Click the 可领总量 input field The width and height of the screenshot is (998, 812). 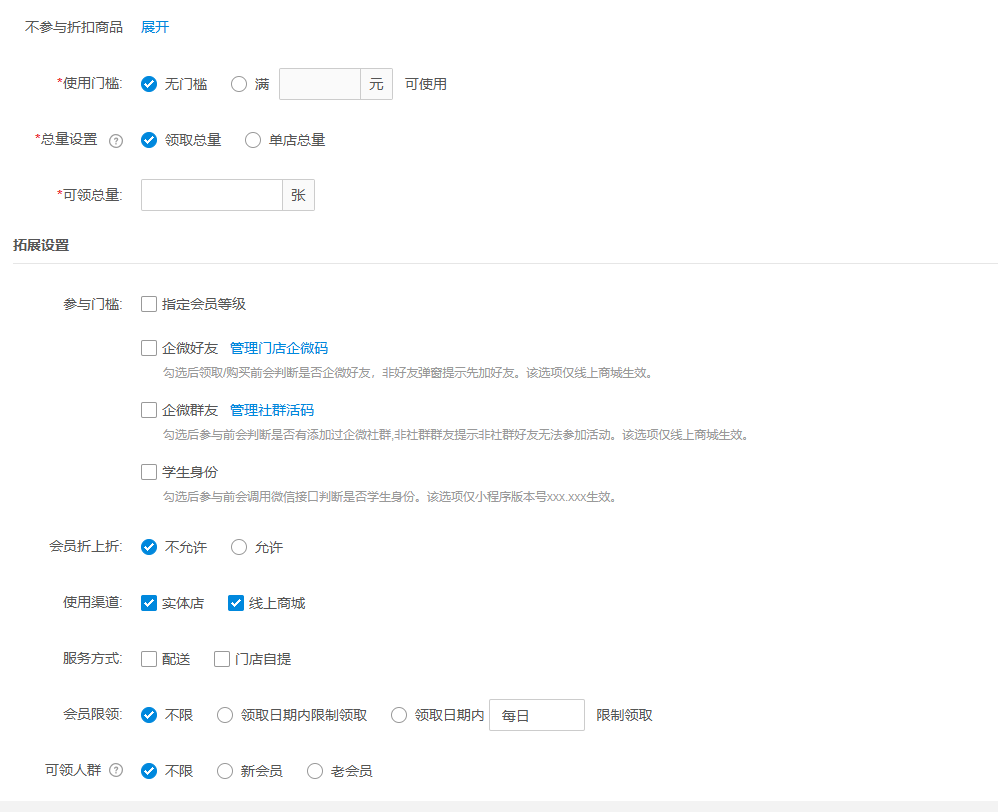point(210,194)
